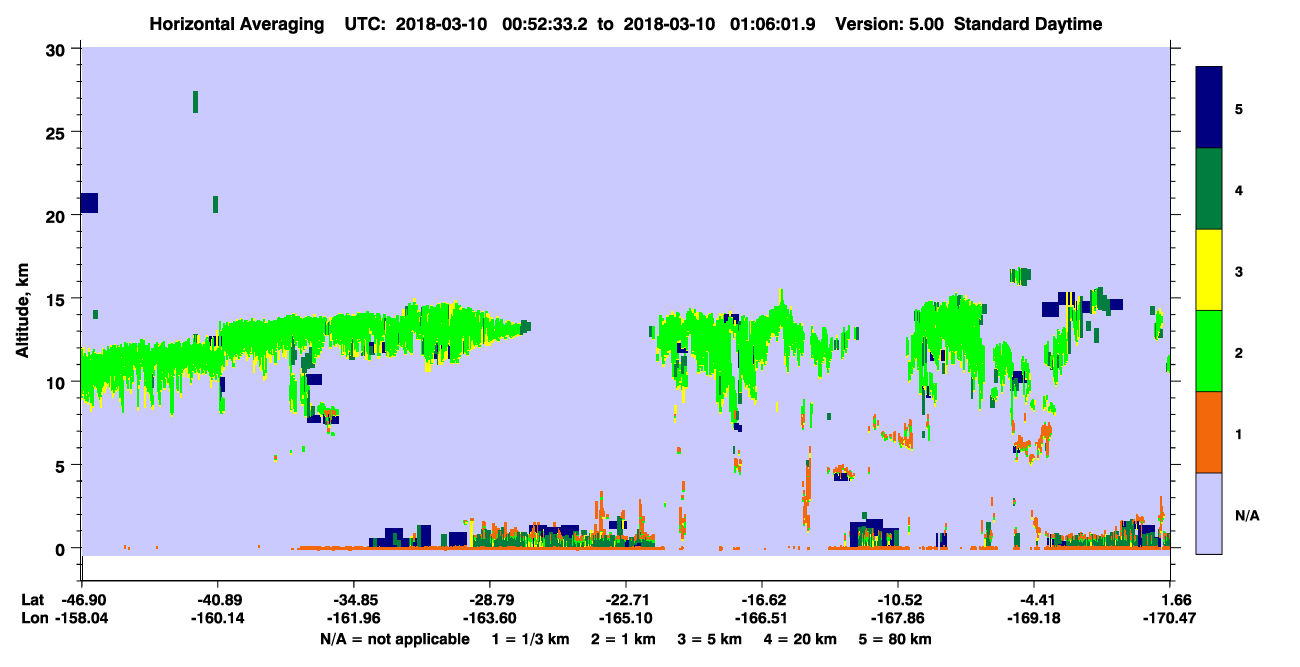This screenshot has width=1300, height=667.
Task: Click the orange level 1 colorbar segment
Action: tap(1209, 432)
